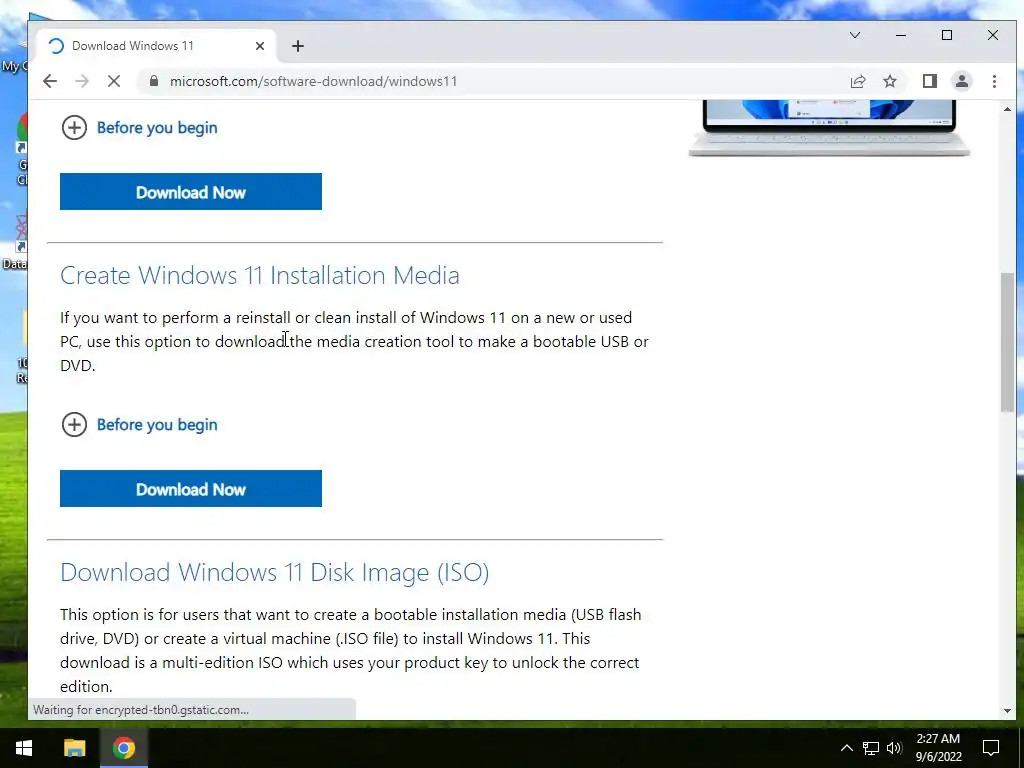Expand Before you begin under Installation Media
This screenshot has height=768, width=1024.
pyautogui.click(x=139, y=424)
